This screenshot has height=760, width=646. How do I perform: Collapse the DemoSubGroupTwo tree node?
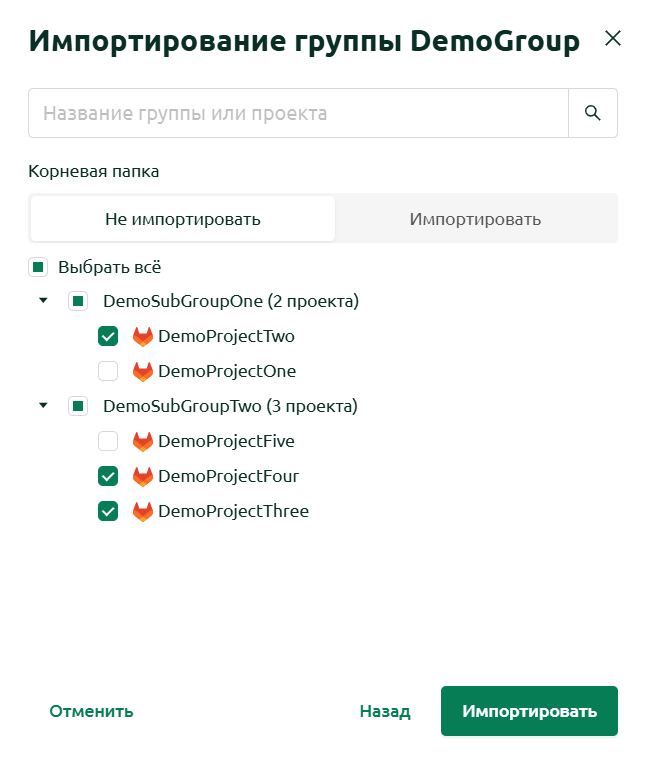coord(43,405)
